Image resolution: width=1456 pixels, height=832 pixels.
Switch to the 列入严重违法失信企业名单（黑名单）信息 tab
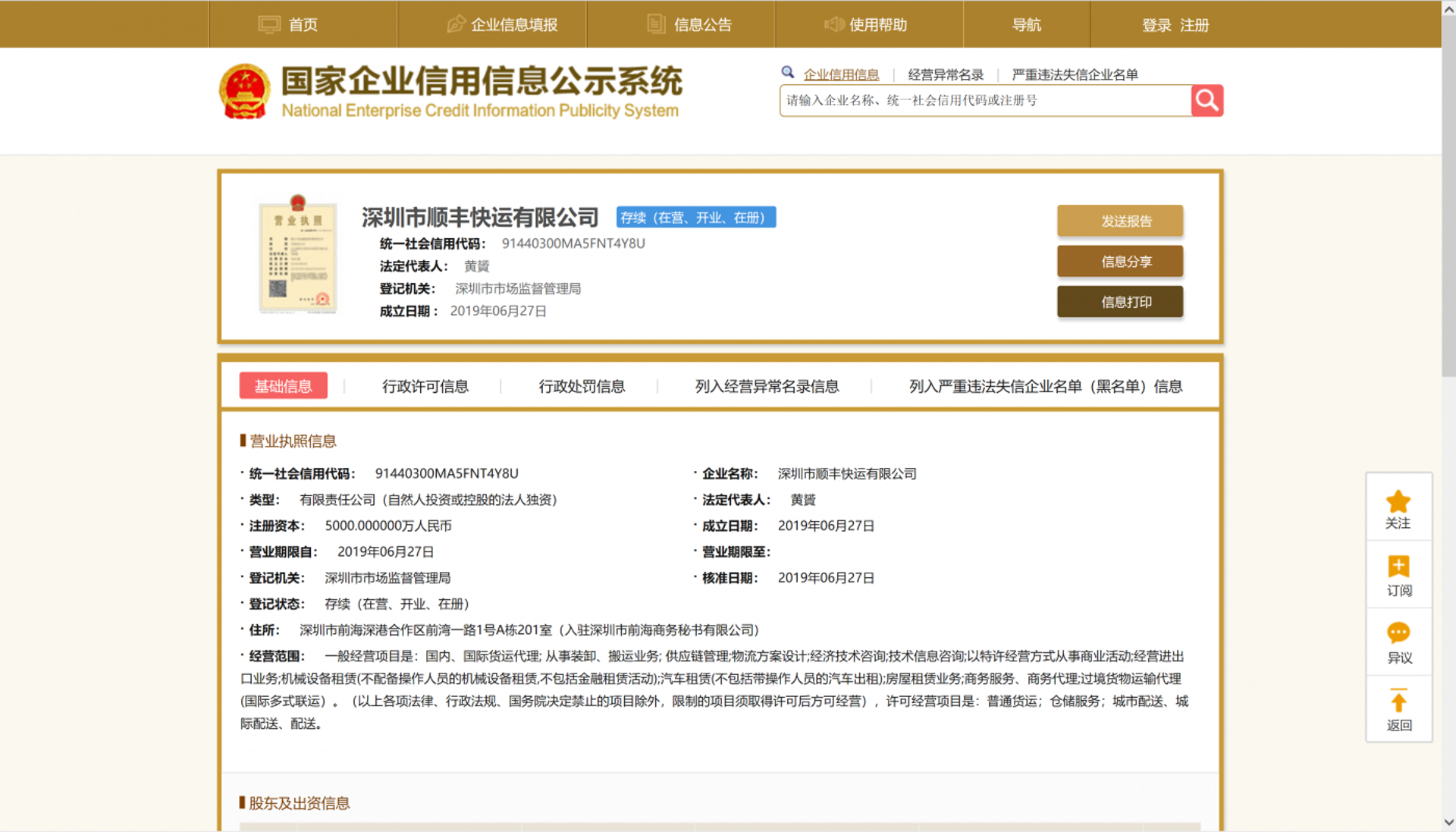(x=1046, y=386)
